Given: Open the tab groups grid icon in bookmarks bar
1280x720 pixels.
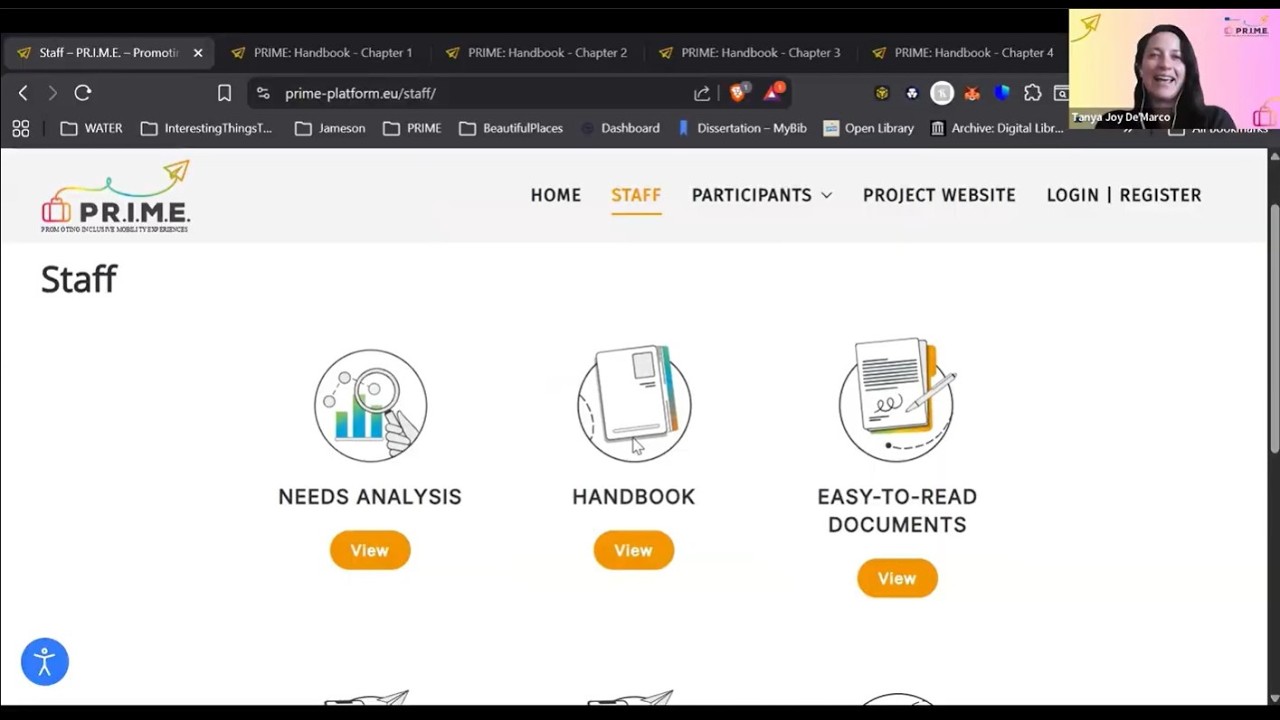Looking at the screenshot, I should pyautogui.click(x=21, y=128).
